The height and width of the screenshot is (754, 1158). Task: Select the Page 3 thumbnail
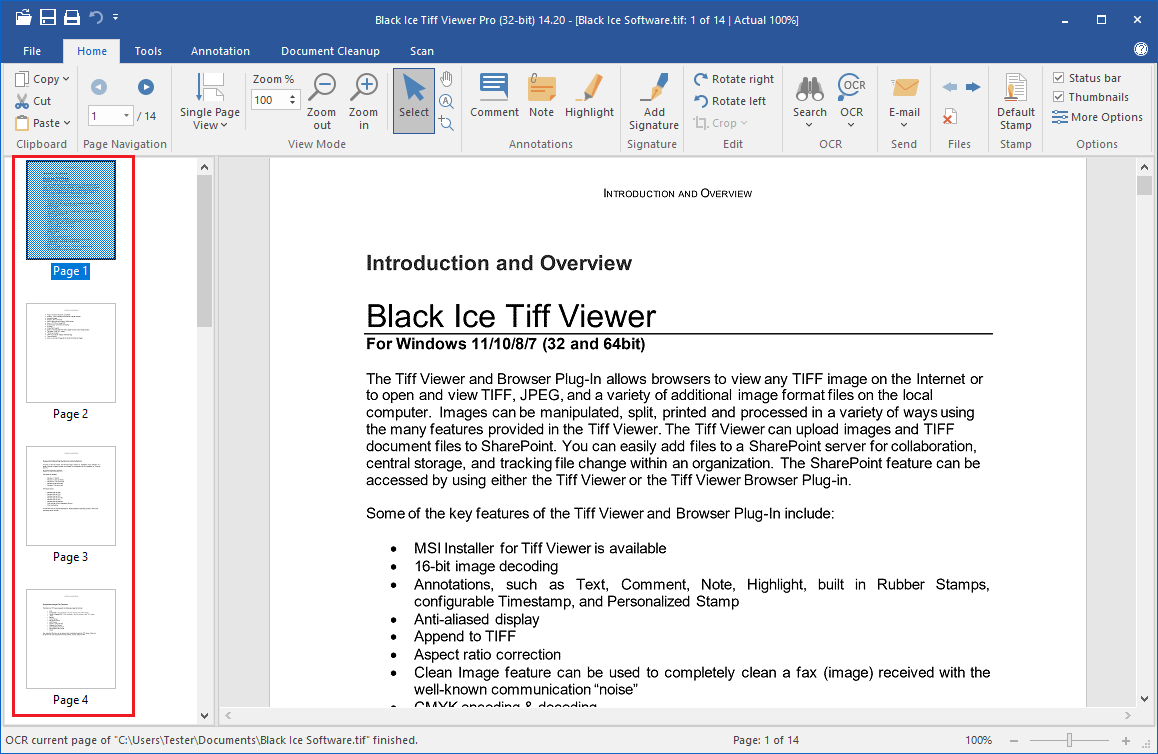coord(71,496)
